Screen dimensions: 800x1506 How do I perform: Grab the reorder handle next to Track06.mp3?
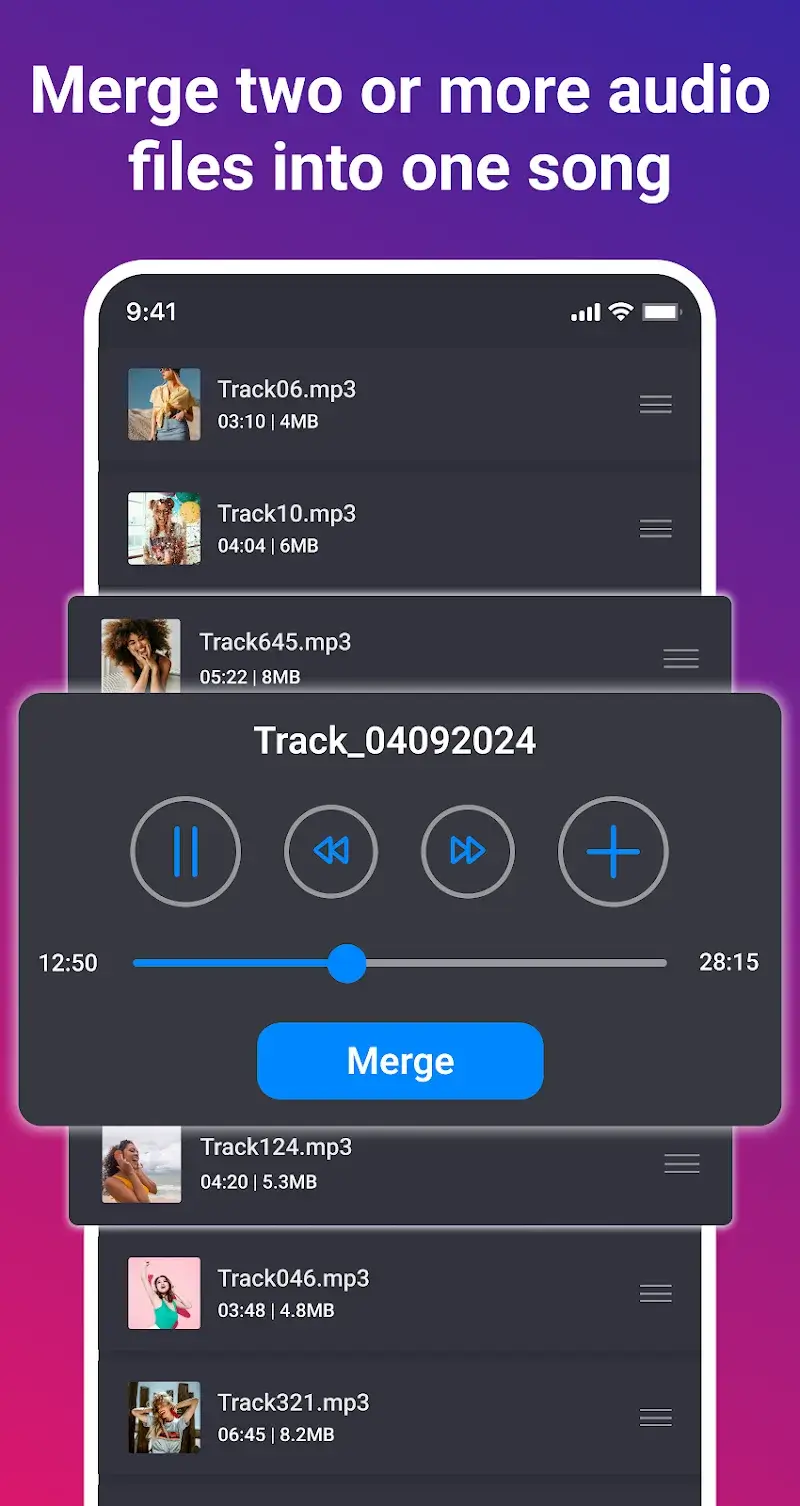tap(656, 404)
